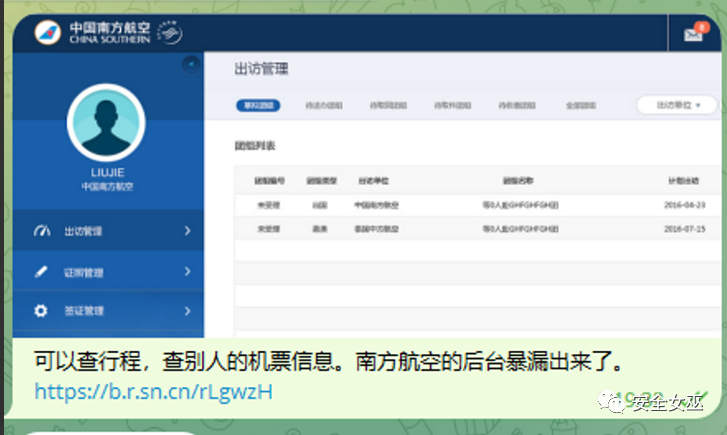Click the speedometer icon beside 出访管理
This screenshot has height=435, width=727.
coord(42,230)
